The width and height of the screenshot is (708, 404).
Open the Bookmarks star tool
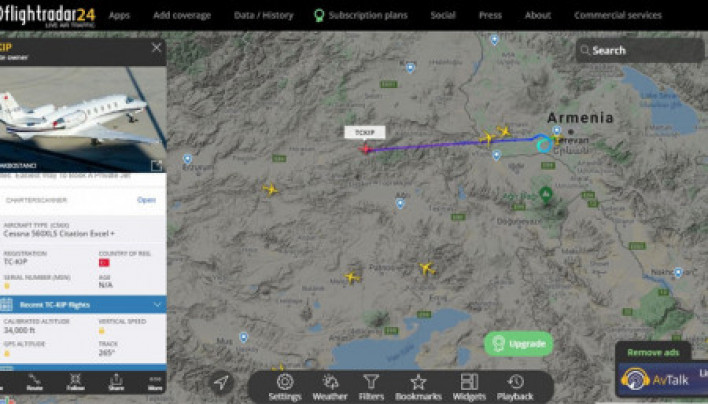418,387
